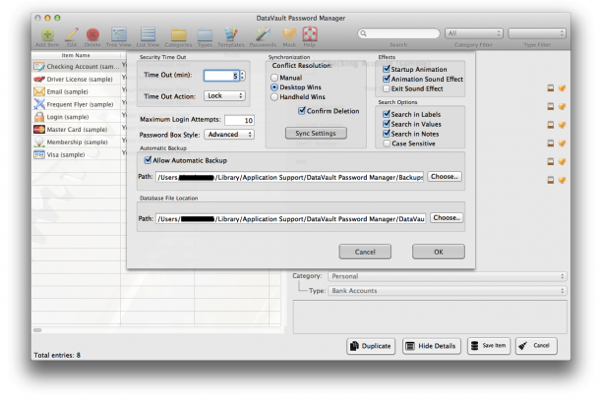Toggle Startup Animation checkbox

pyautogui.click(x=386, y=69)
